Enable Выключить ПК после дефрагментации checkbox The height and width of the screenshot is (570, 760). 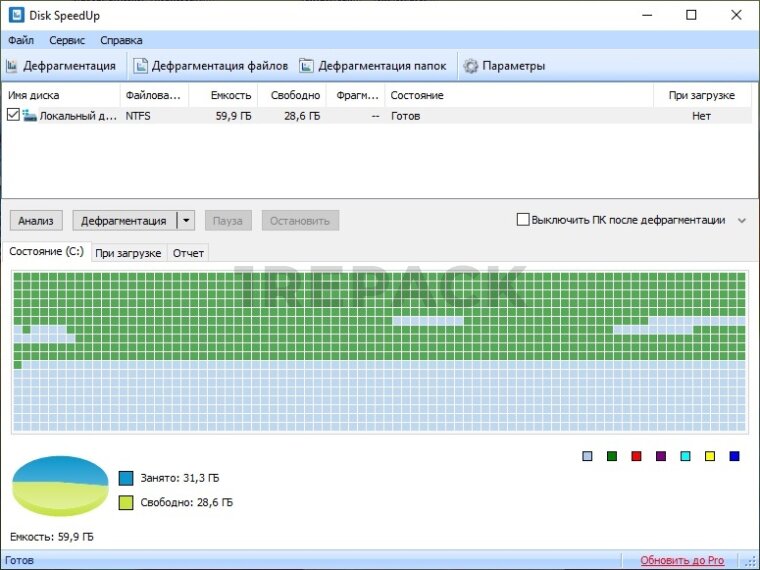click(x=522, y=220)
